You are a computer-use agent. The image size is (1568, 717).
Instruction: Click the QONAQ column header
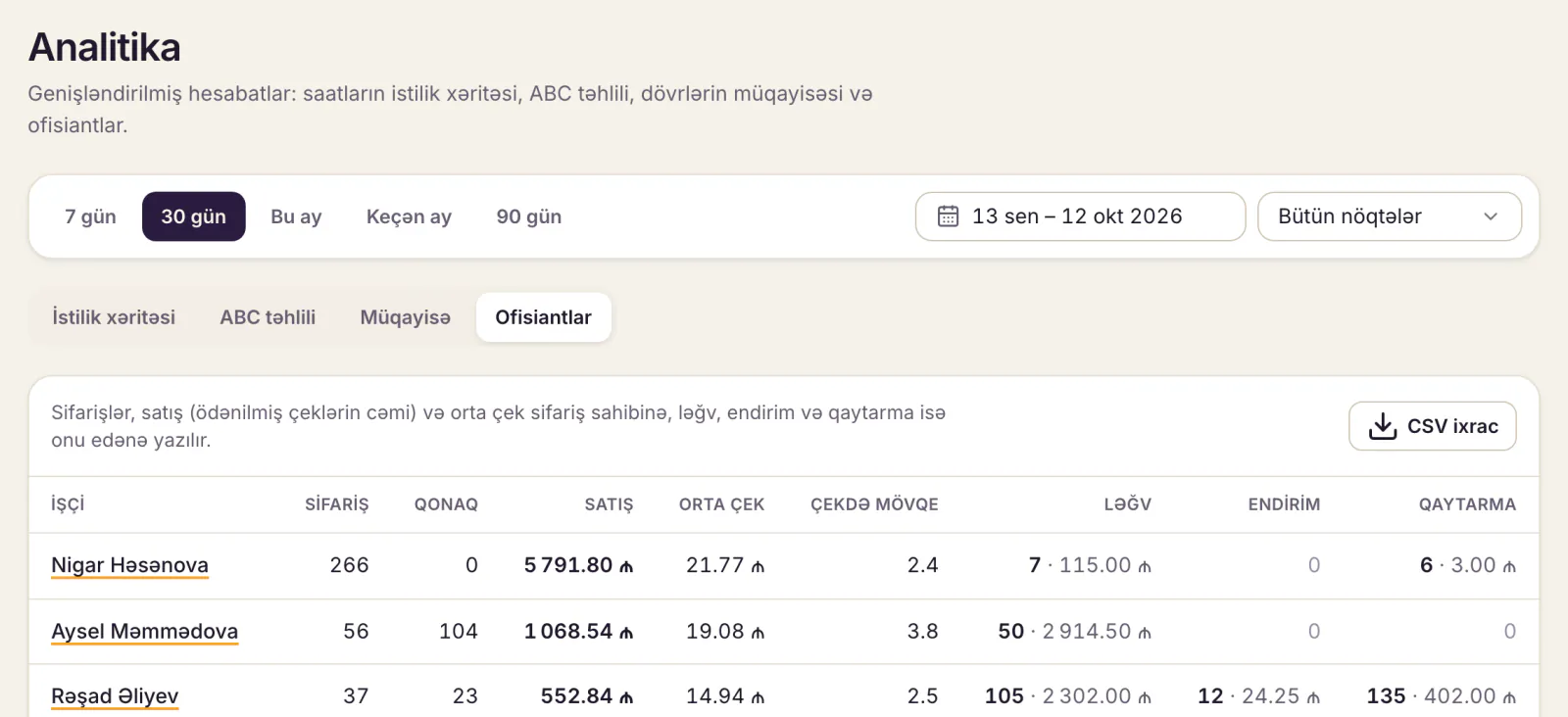pos(446,504)
